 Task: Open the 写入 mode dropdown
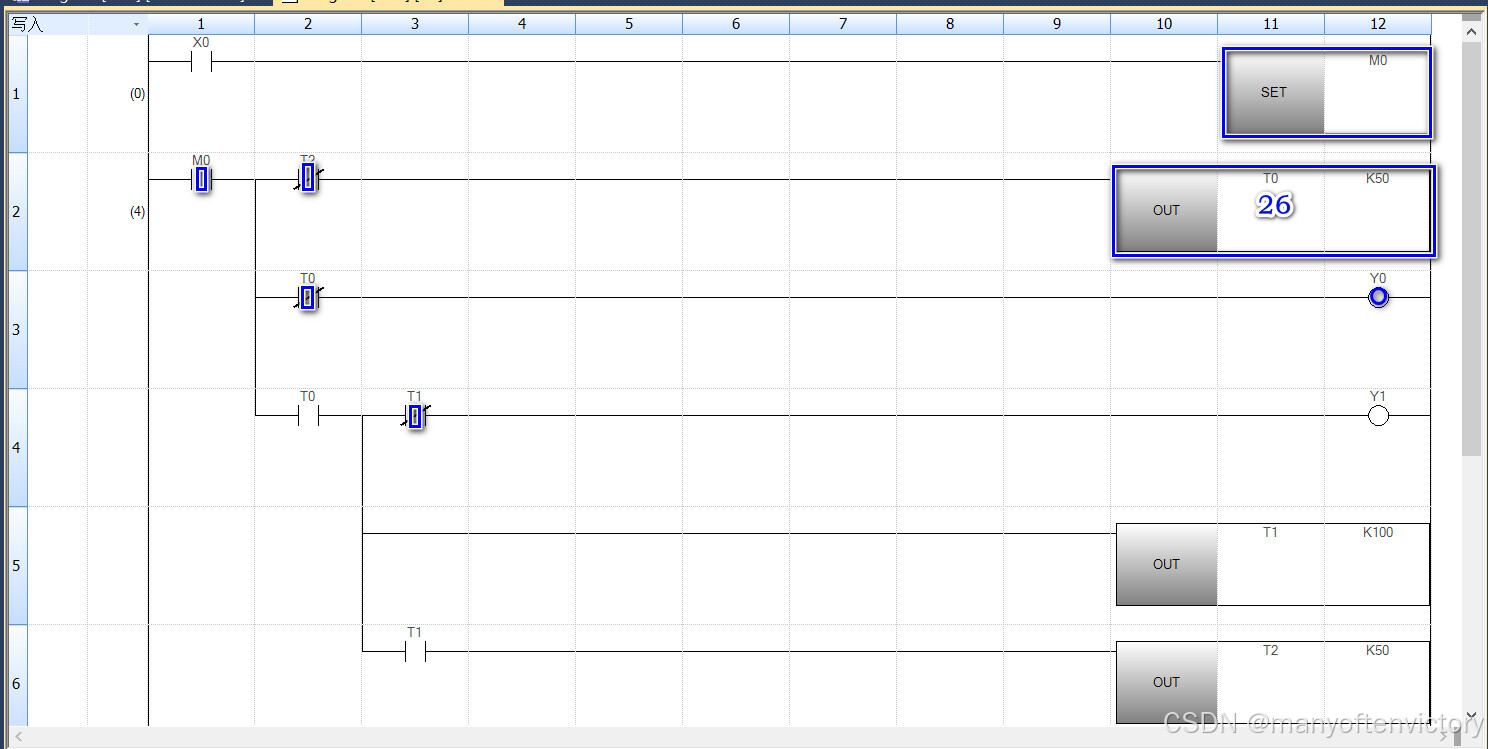136,24
